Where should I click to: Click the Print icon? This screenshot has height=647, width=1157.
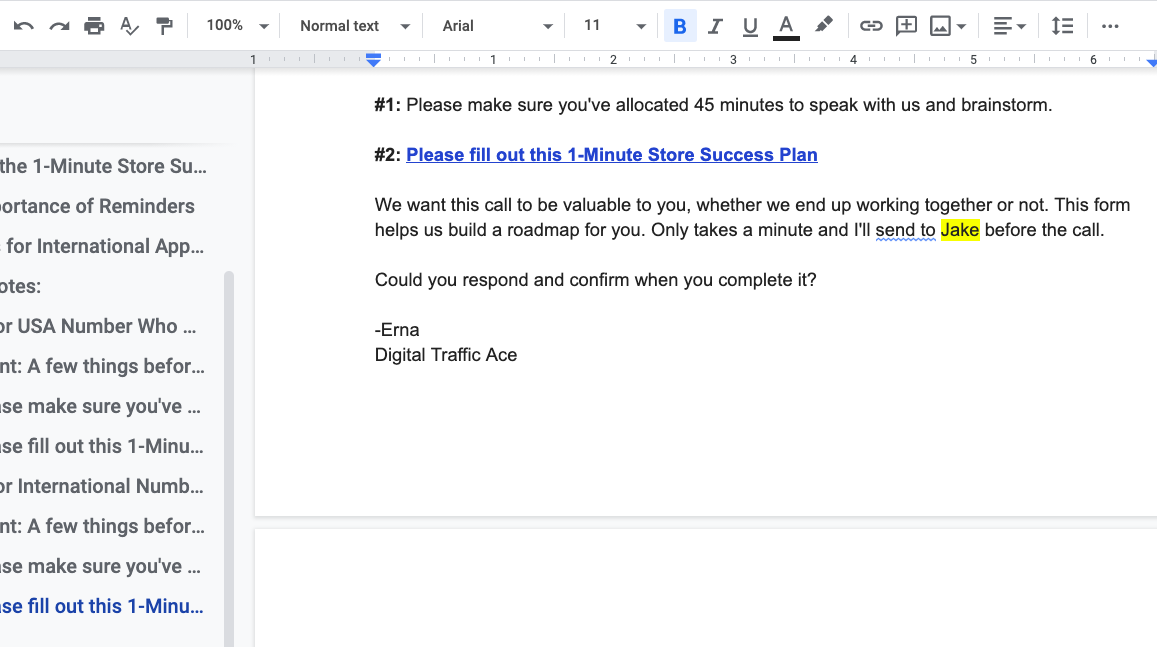click(93, 26)
